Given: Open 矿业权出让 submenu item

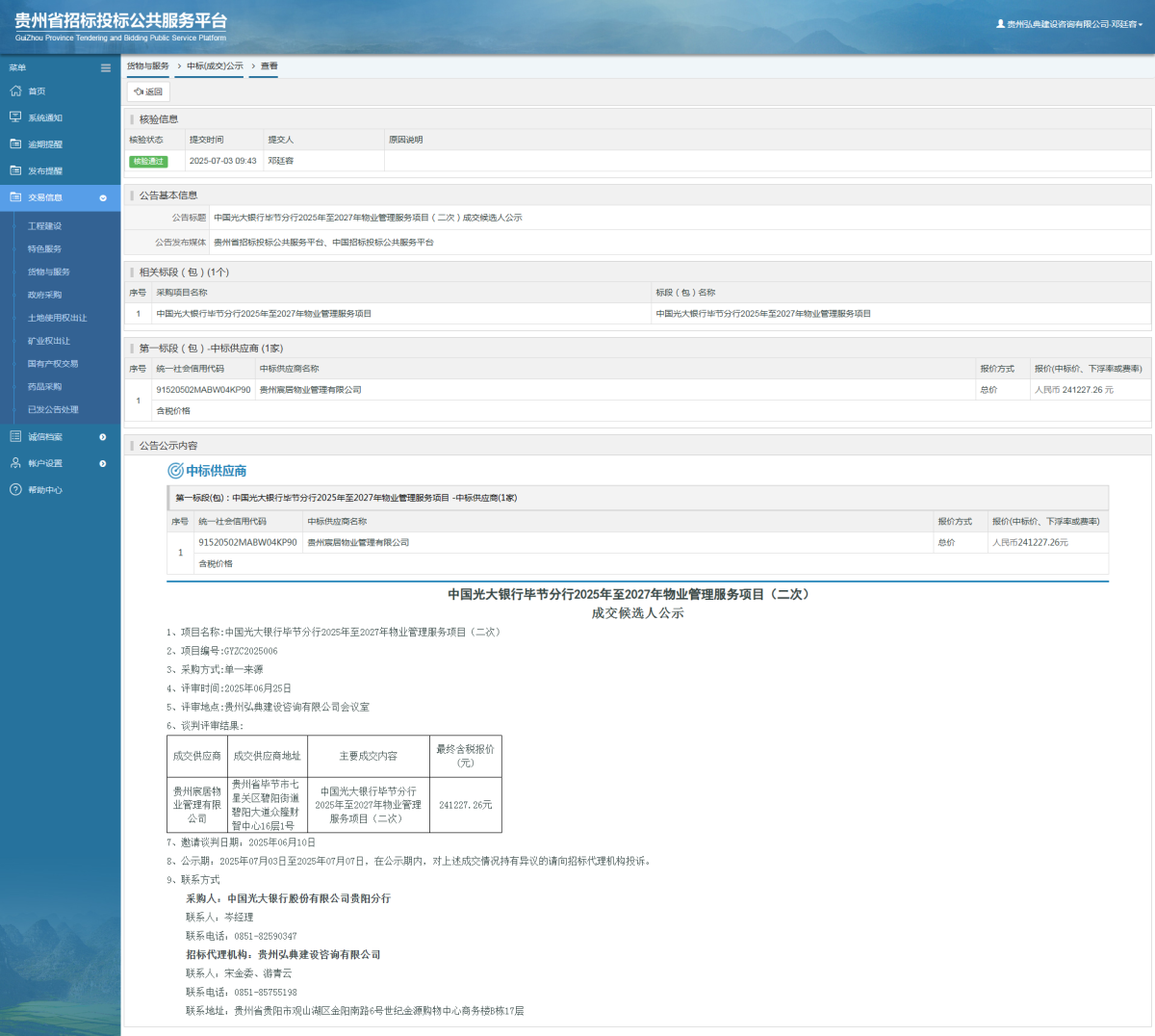Looking at the screenshot, I should (x=48, y=341).
